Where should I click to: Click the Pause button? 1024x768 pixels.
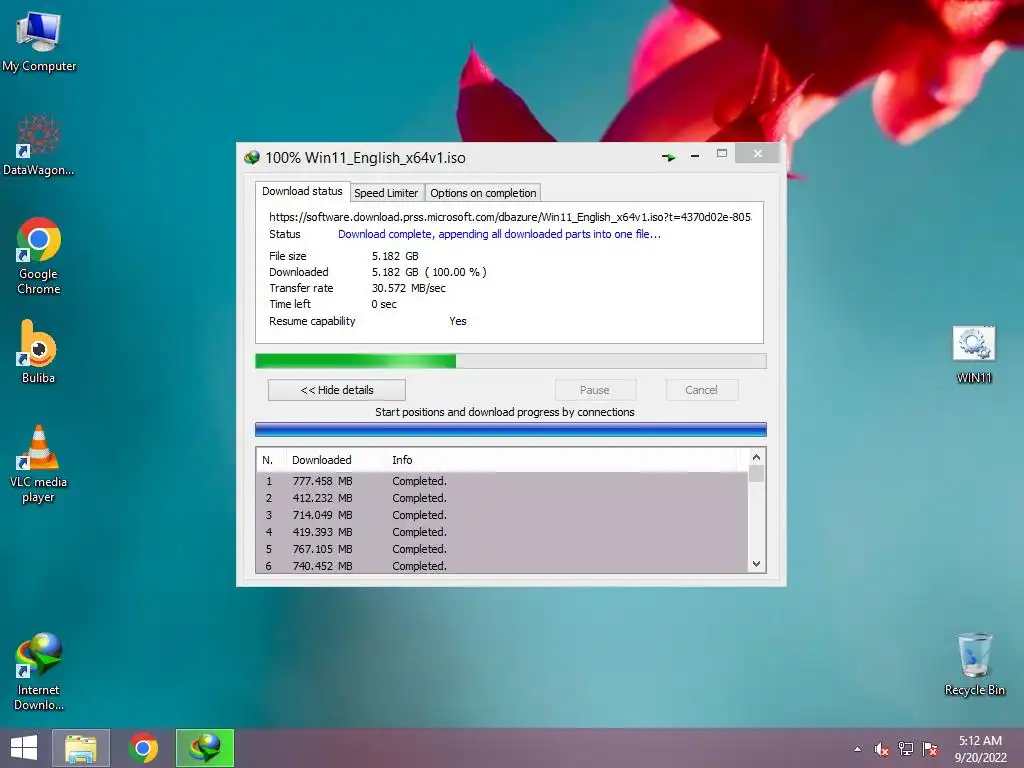595,390
